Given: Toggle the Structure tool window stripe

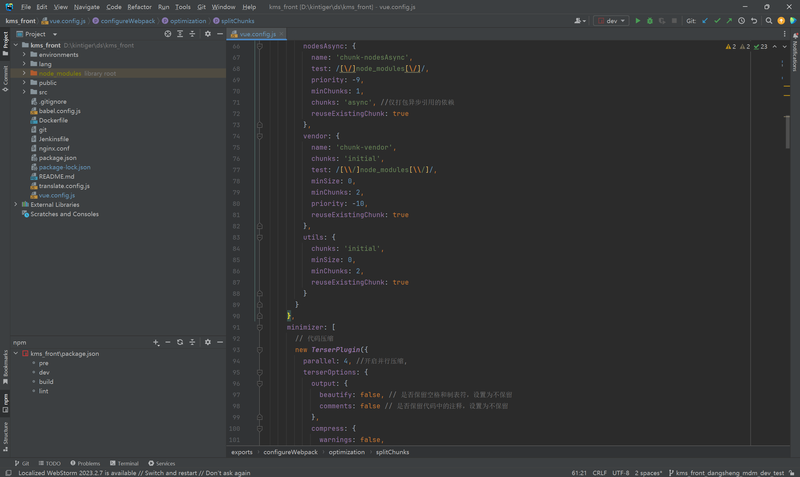Looking at the screenshot, I should click(x=5, y=433).
